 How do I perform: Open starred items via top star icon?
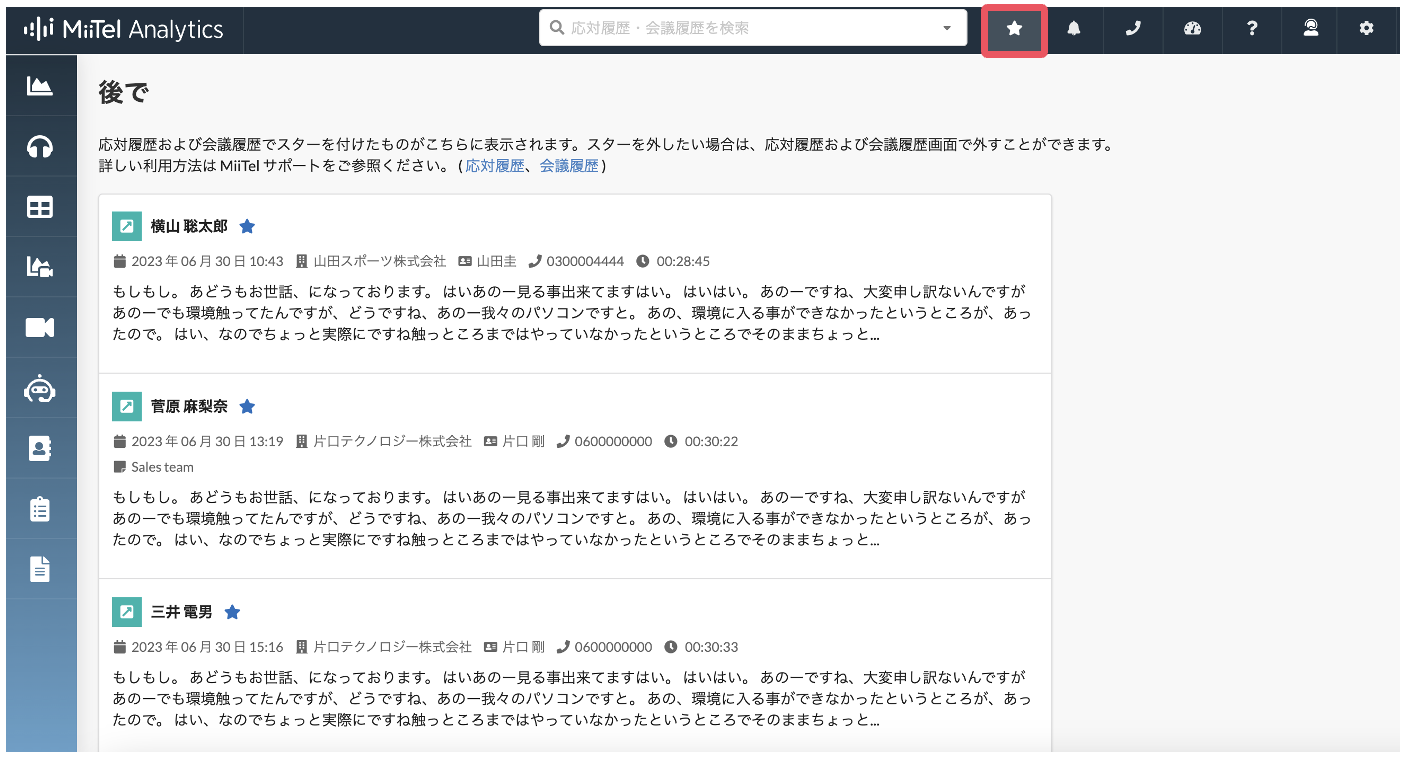(1014, 29)
